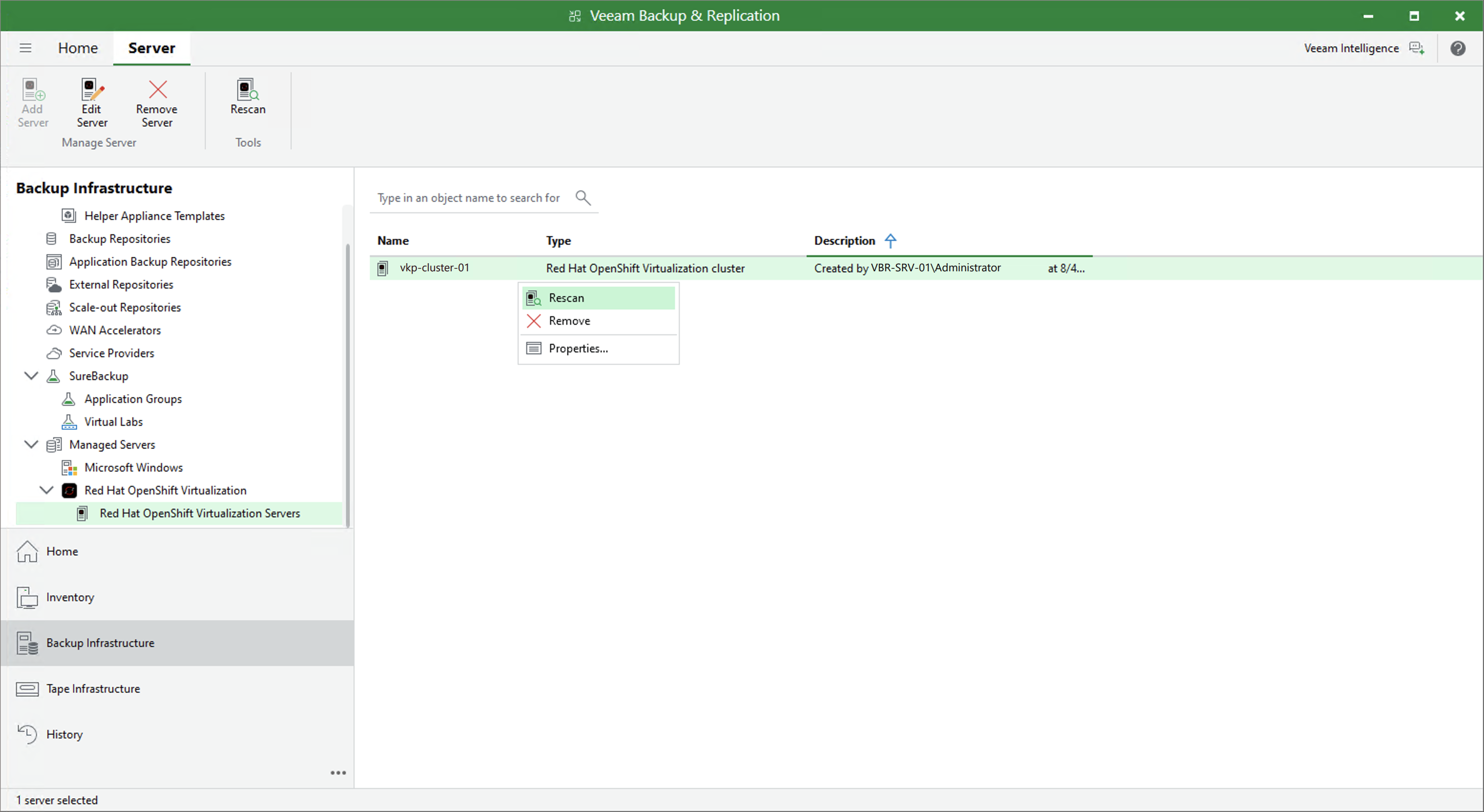Select Helper Appliance Templates icon in tree
The height and width of the screenshot is (812, 1484).
point(69,216)
